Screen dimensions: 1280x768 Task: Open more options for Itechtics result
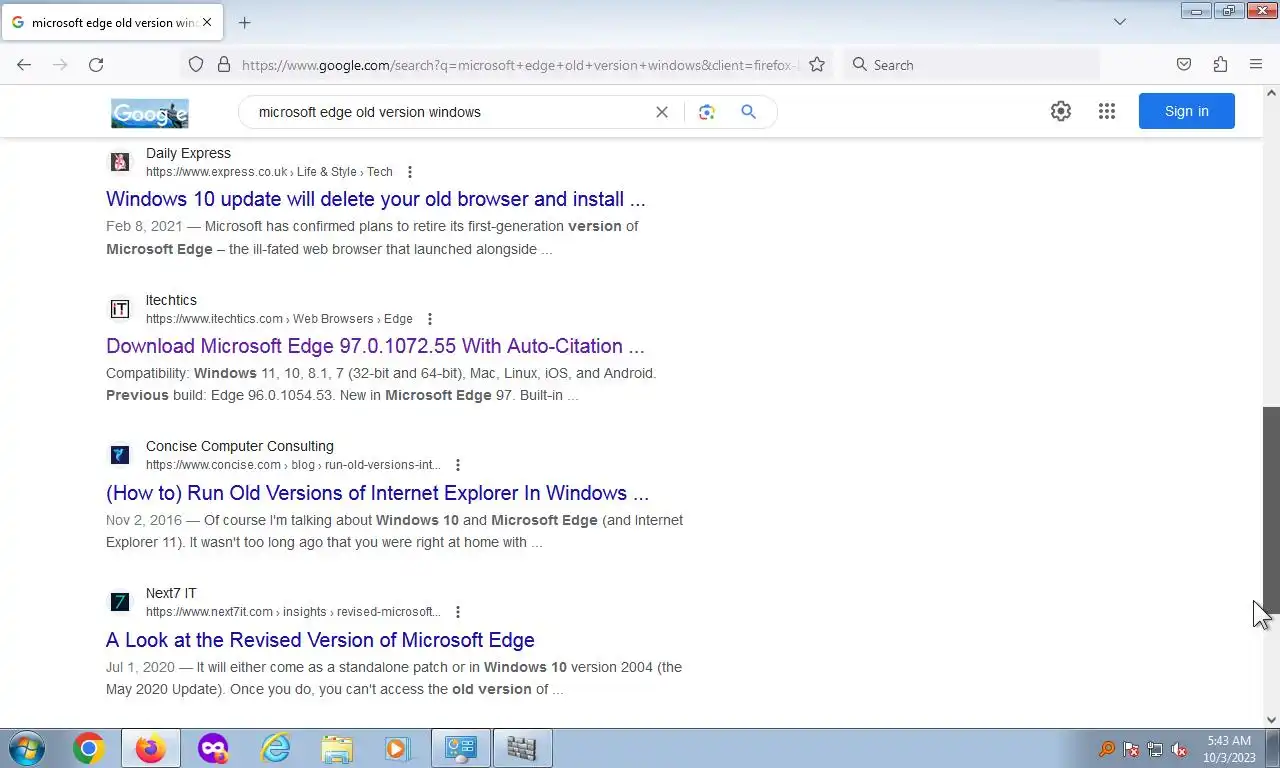point(429,319)
